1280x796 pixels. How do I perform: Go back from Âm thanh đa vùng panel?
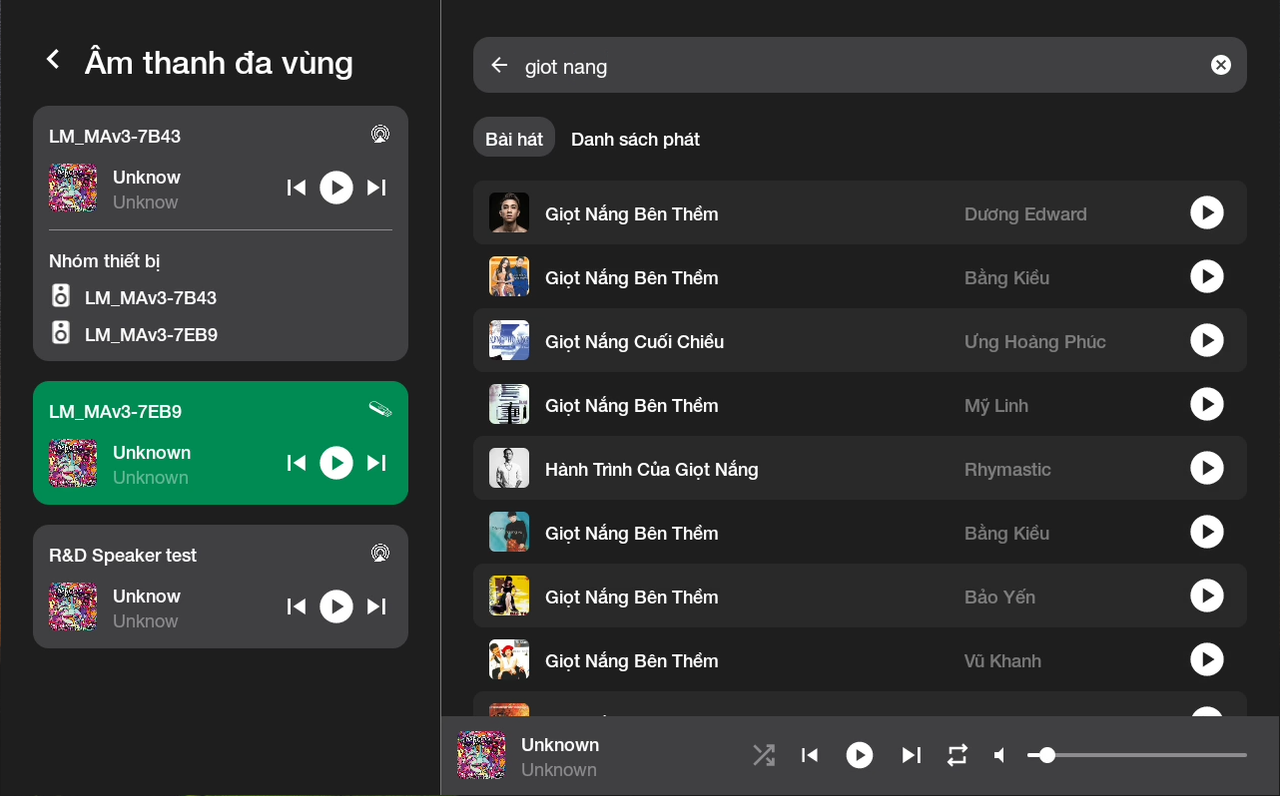coord(53,61)
